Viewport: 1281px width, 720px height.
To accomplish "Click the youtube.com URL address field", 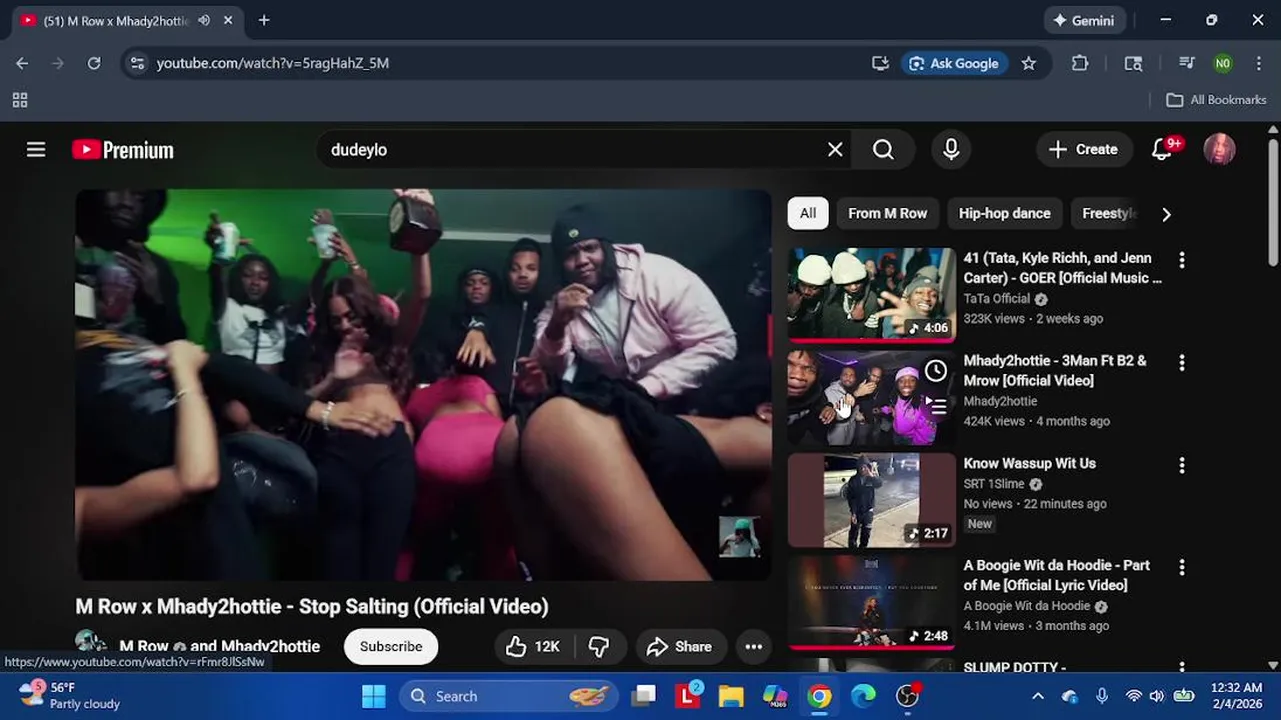I will (x=273, y=63).
